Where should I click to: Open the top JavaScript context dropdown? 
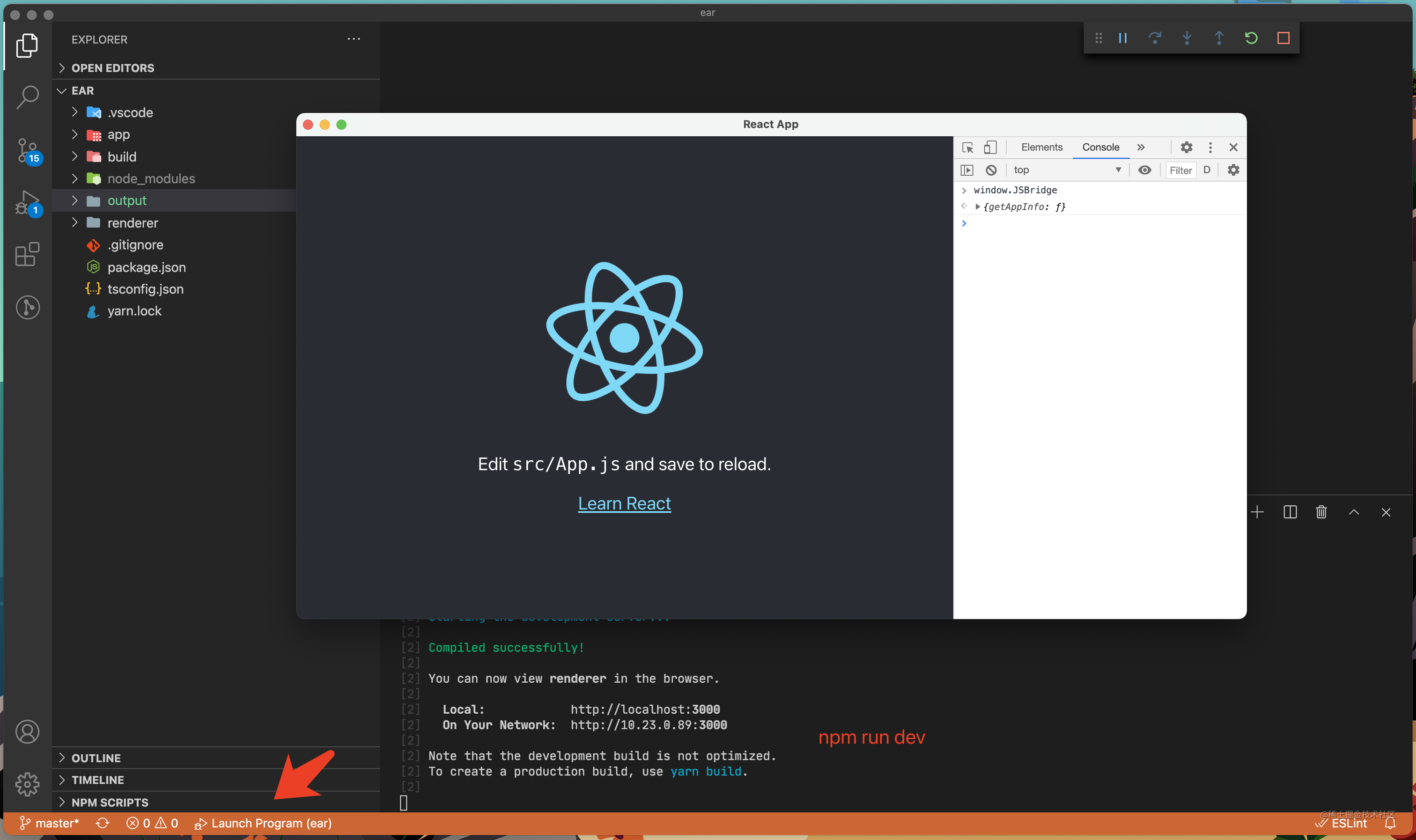click(1067, 170)
